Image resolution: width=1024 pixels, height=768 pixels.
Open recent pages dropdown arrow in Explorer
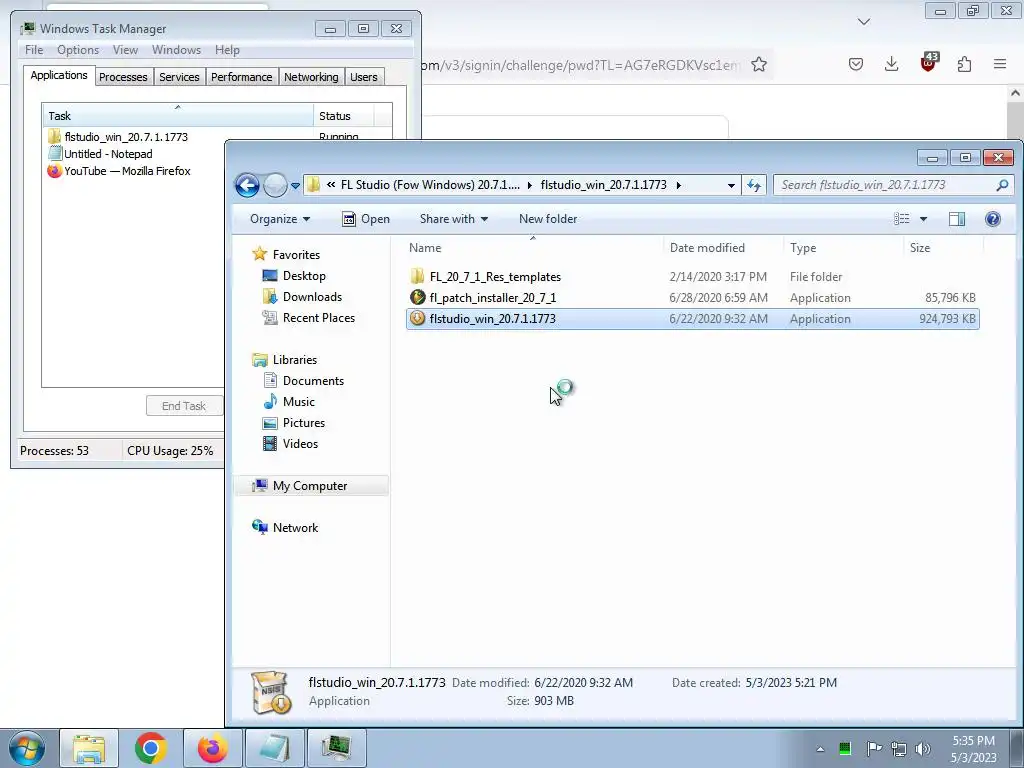click(x=295, y=185)
